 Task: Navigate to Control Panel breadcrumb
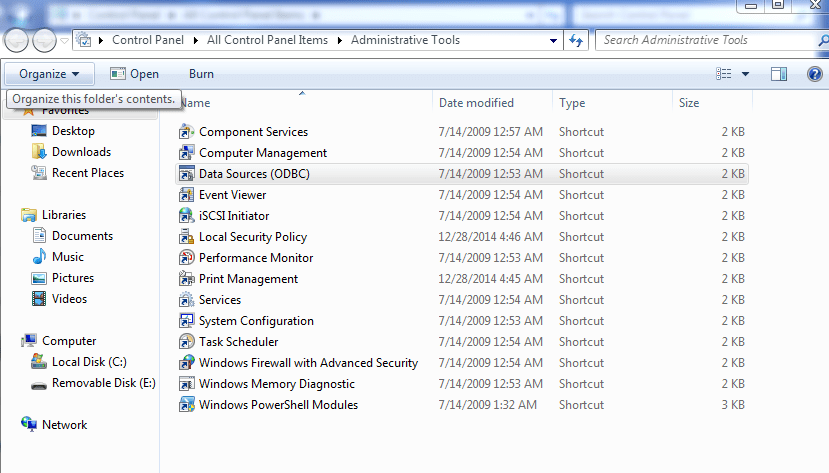pos(148,40)
